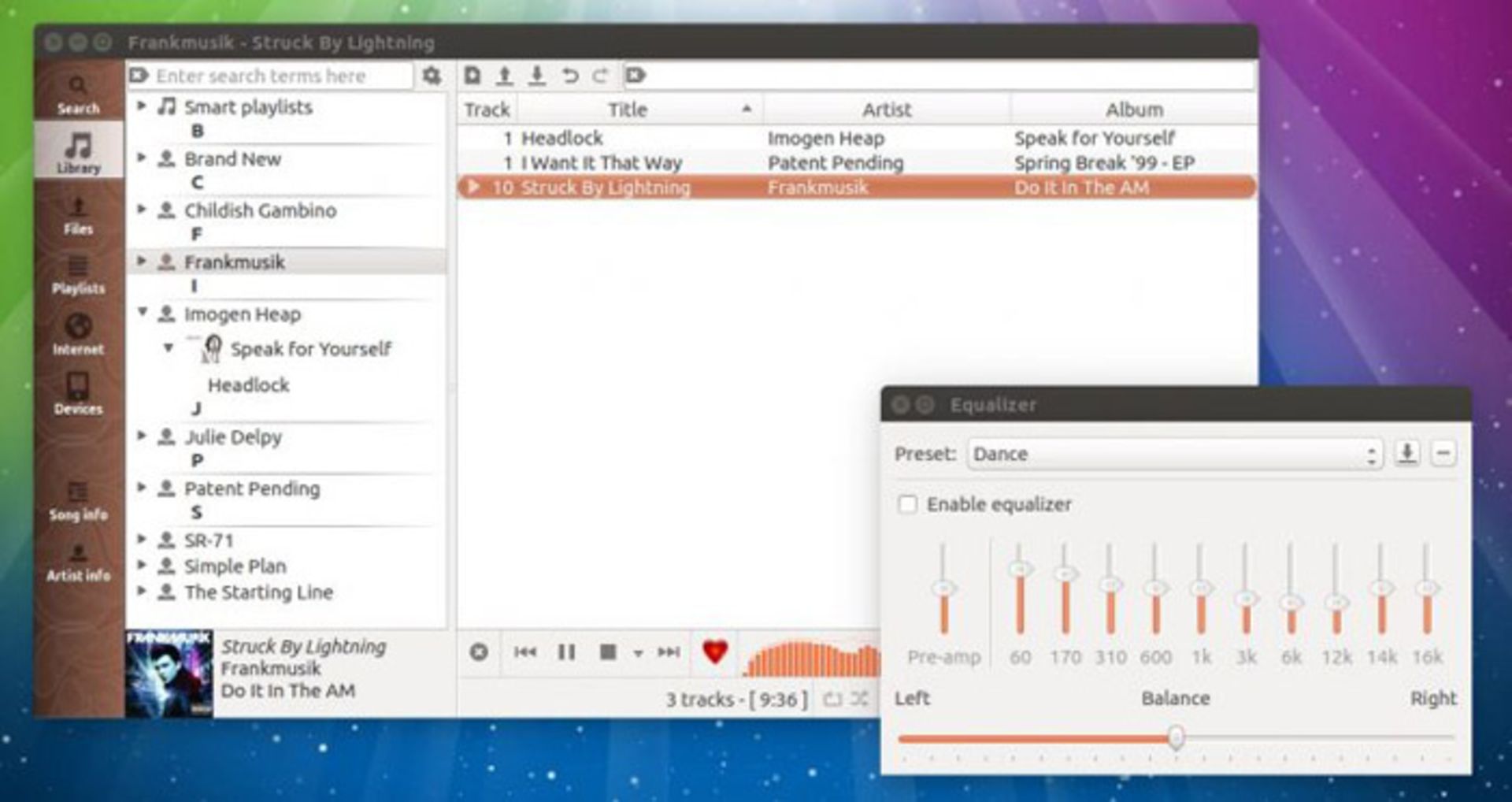Click the 60 Hz band slider

pyautogui.click(x=1020, y=589)
